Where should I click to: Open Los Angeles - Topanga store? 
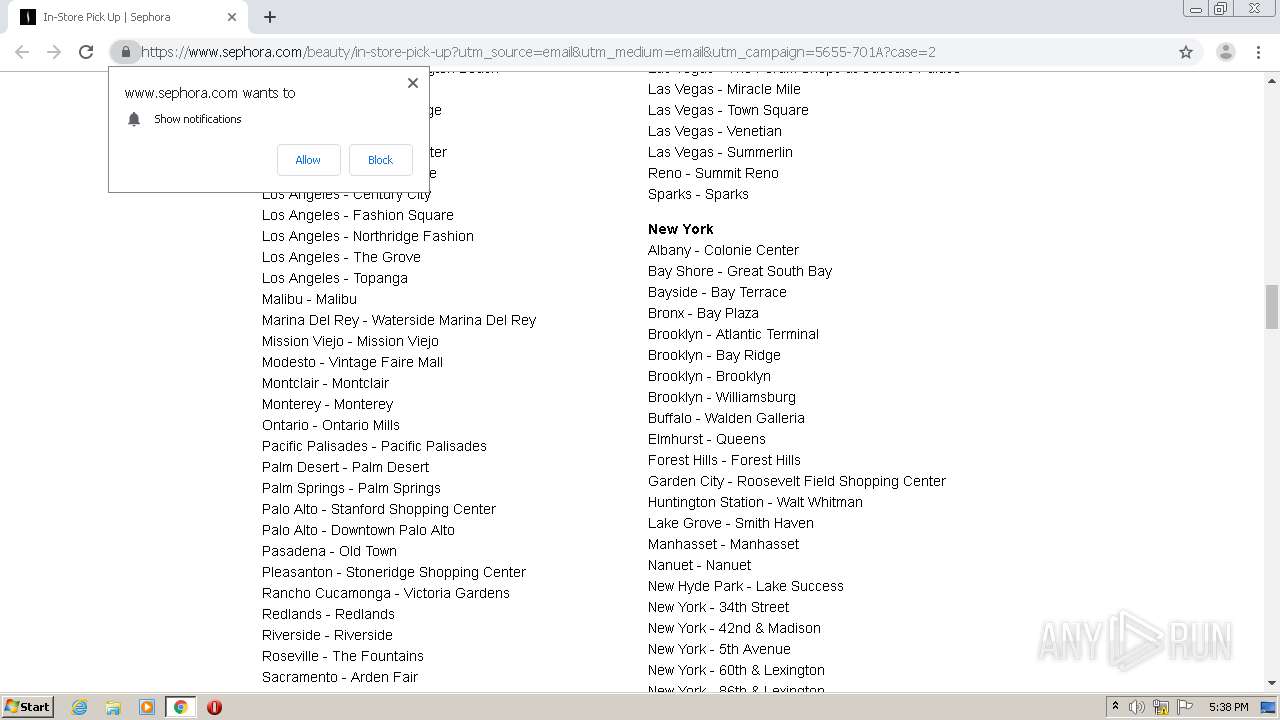coord(335,278)
